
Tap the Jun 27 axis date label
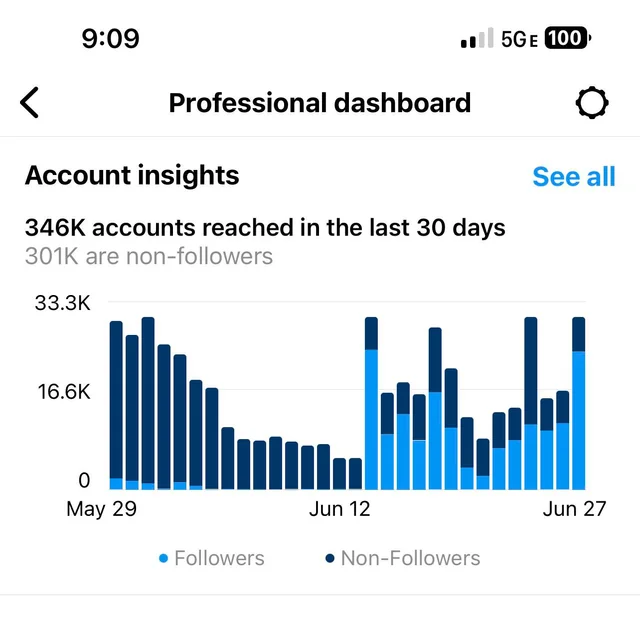574,509
